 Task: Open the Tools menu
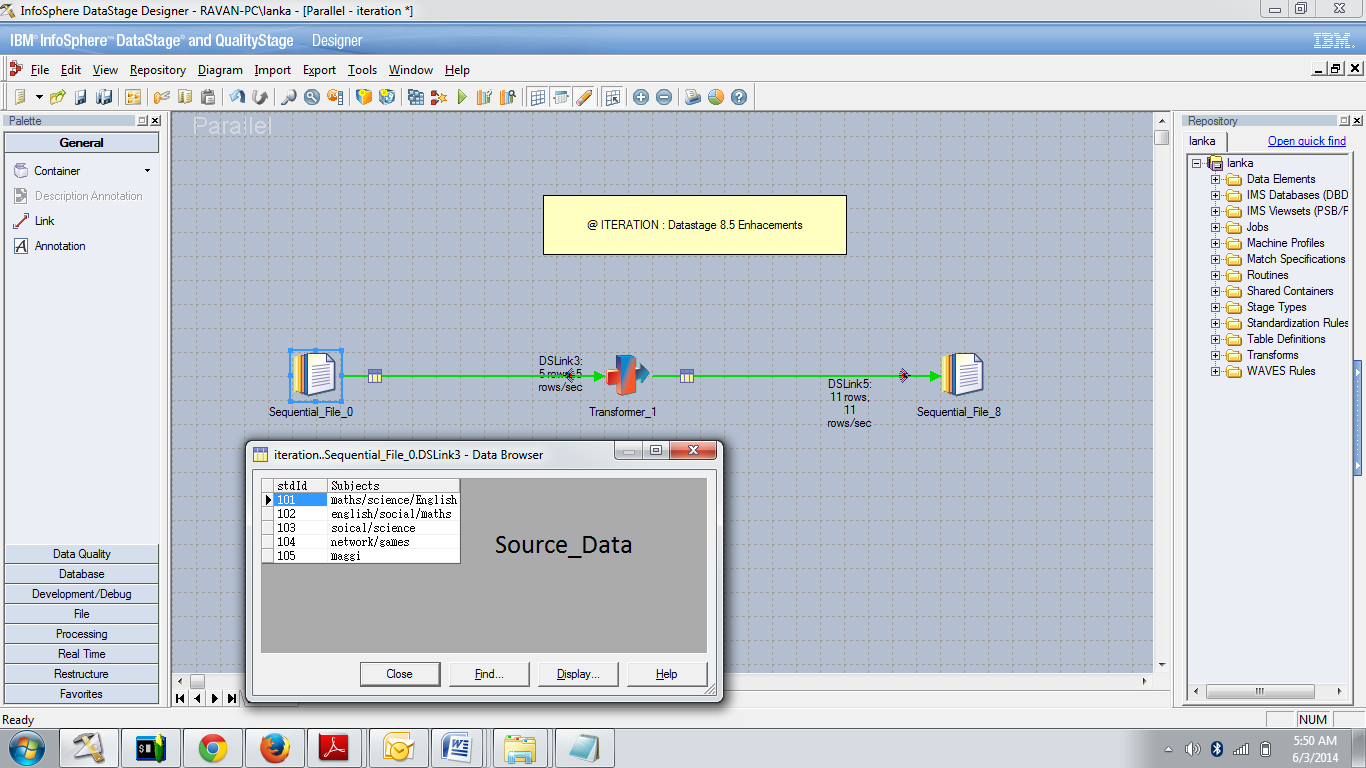coord(362,70)
